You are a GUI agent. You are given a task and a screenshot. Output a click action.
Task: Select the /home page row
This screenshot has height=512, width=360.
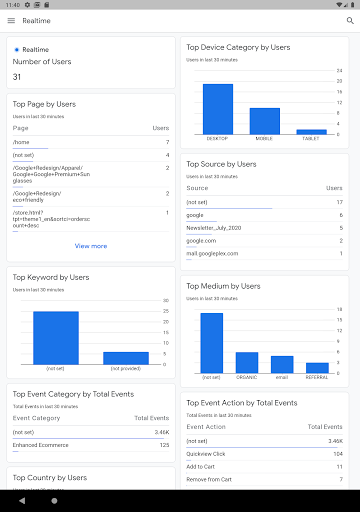(x=91, y=142)
